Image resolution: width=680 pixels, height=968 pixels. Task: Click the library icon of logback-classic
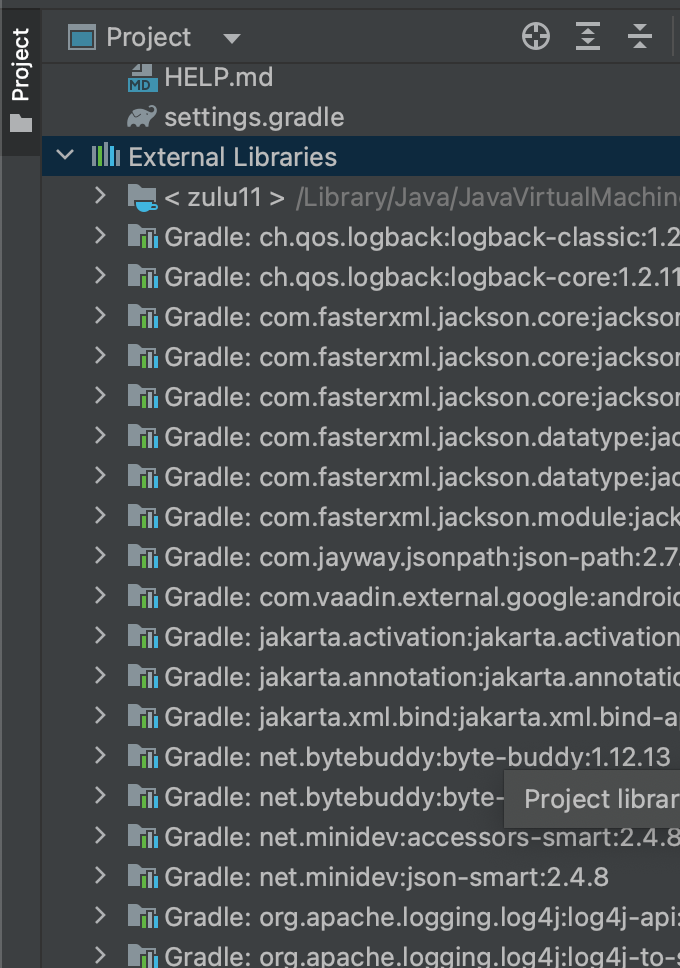coord(143,236)
